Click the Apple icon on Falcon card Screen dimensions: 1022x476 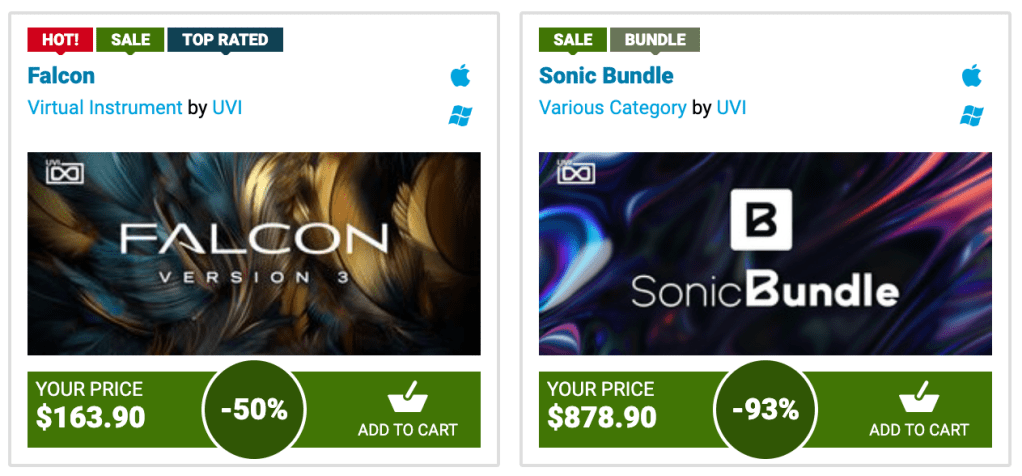[x=459, y=76]
